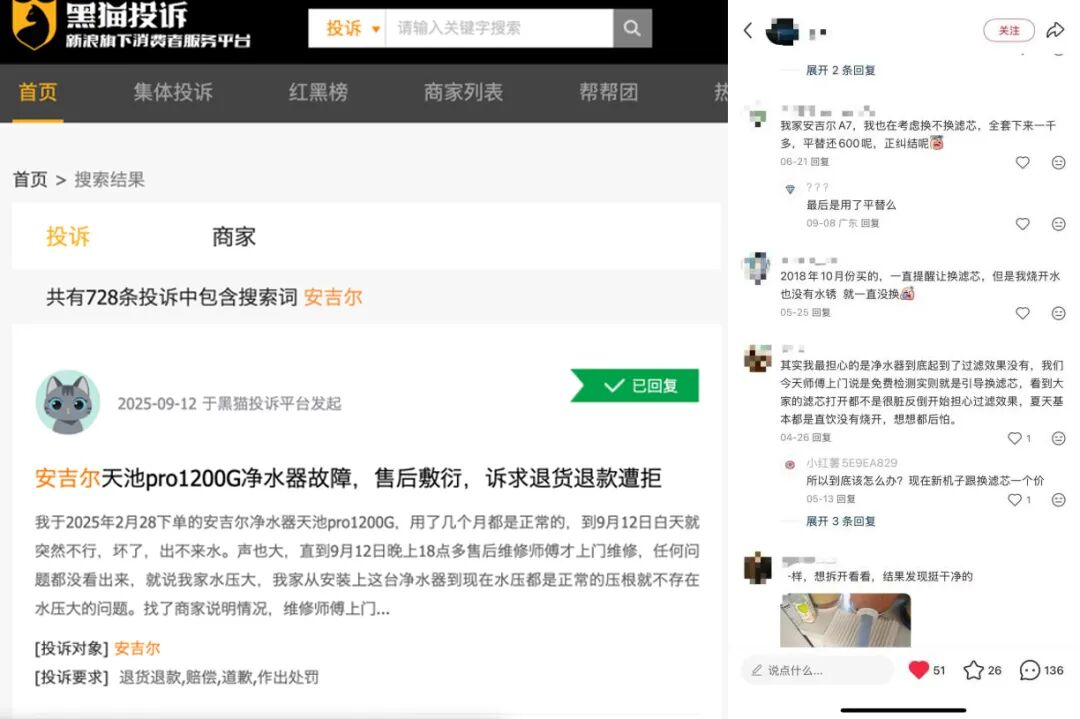
Task: Expand 展开 3 条回复
Action: [x=840, y=521]
